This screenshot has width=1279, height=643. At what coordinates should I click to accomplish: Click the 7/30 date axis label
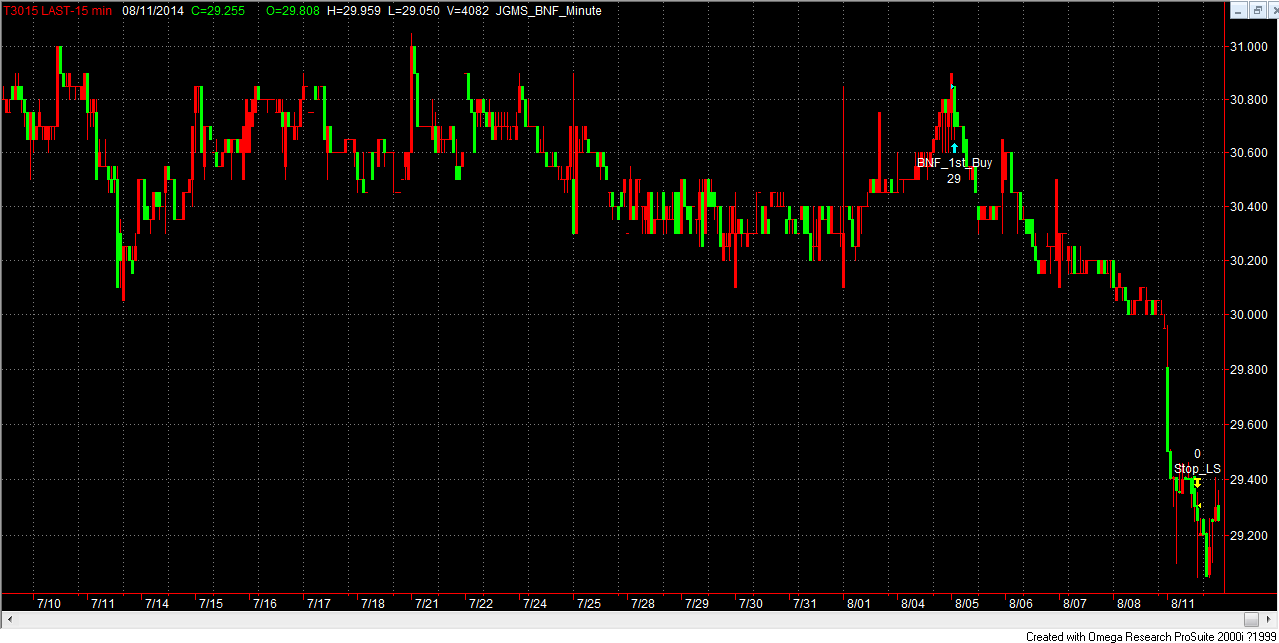tap(750, 603)
